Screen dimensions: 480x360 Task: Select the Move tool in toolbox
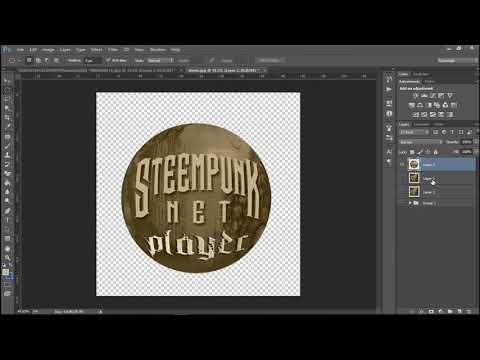[x=7, y=81]
